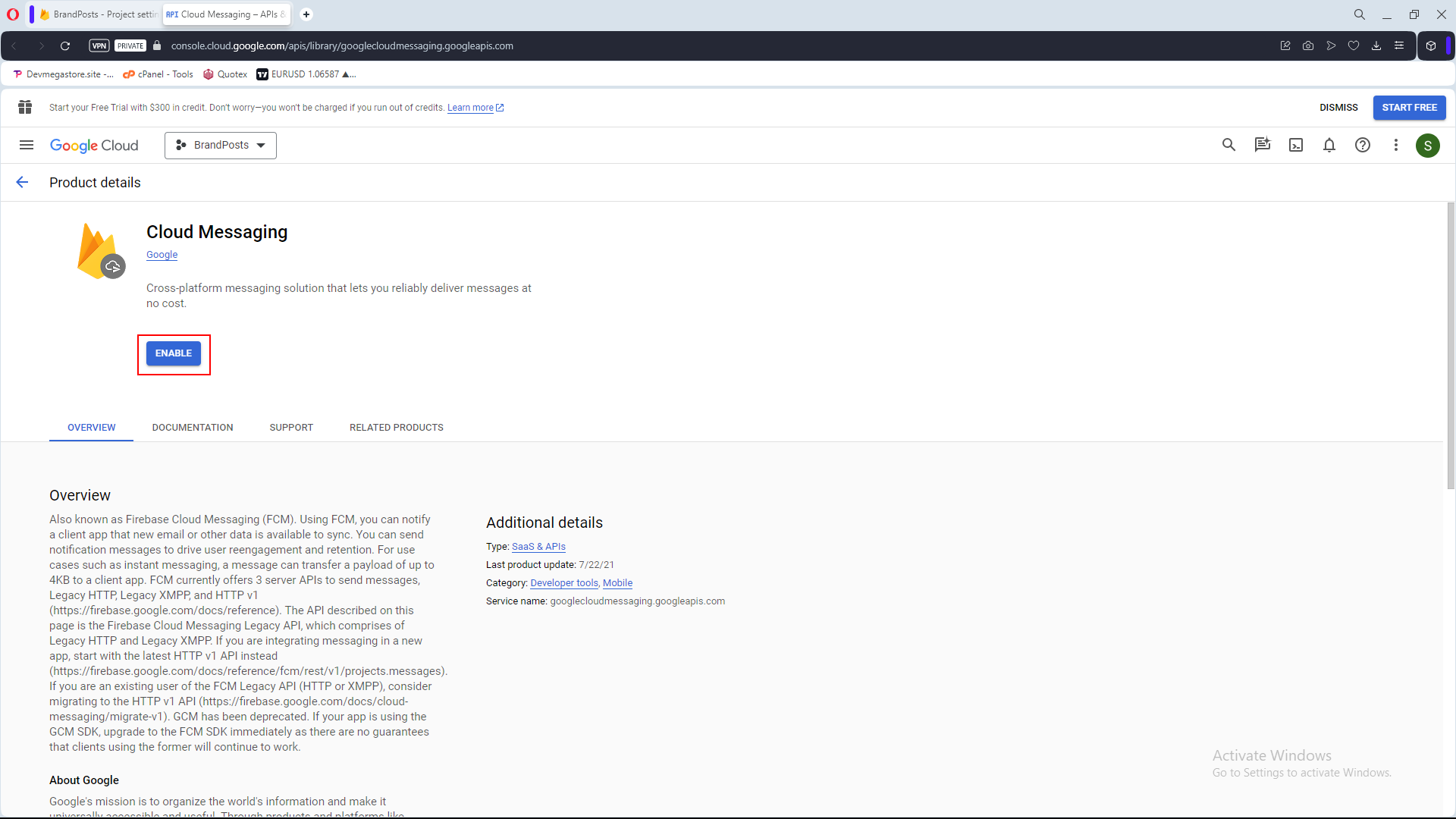1456x819 pixels.
Task: Open the chat assistant icon in header
Action: coord(1262,145)
